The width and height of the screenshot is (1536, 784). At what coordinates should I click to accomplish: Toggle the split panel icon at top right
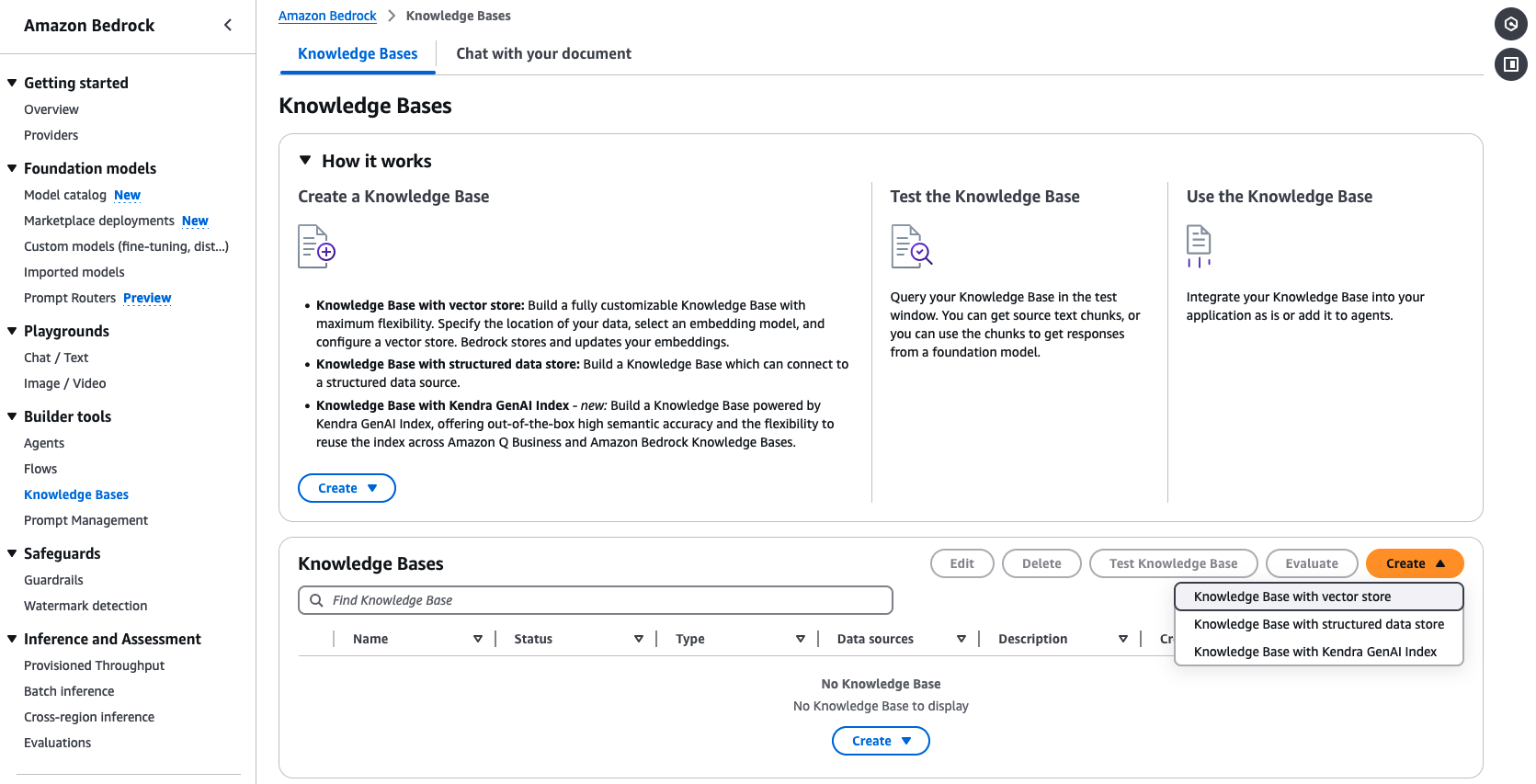1510,64
